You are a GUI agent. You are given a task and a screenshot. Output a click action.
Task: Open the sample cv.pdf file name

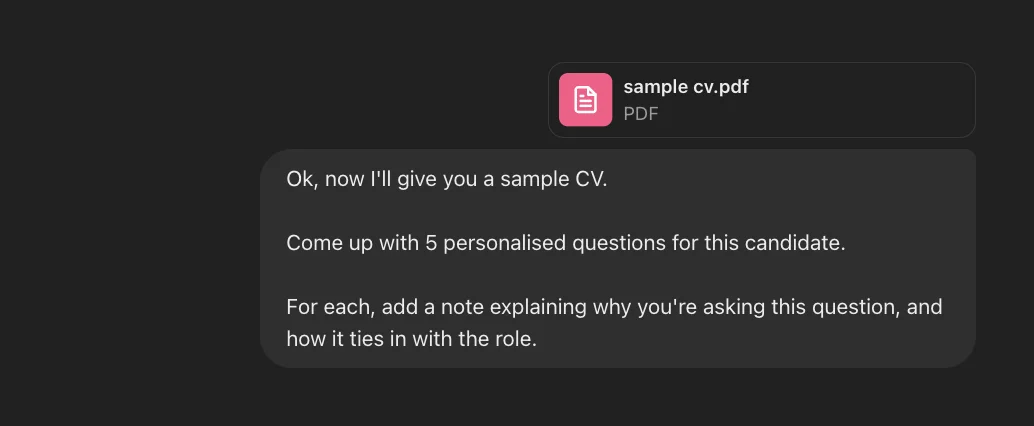(686, 87)
